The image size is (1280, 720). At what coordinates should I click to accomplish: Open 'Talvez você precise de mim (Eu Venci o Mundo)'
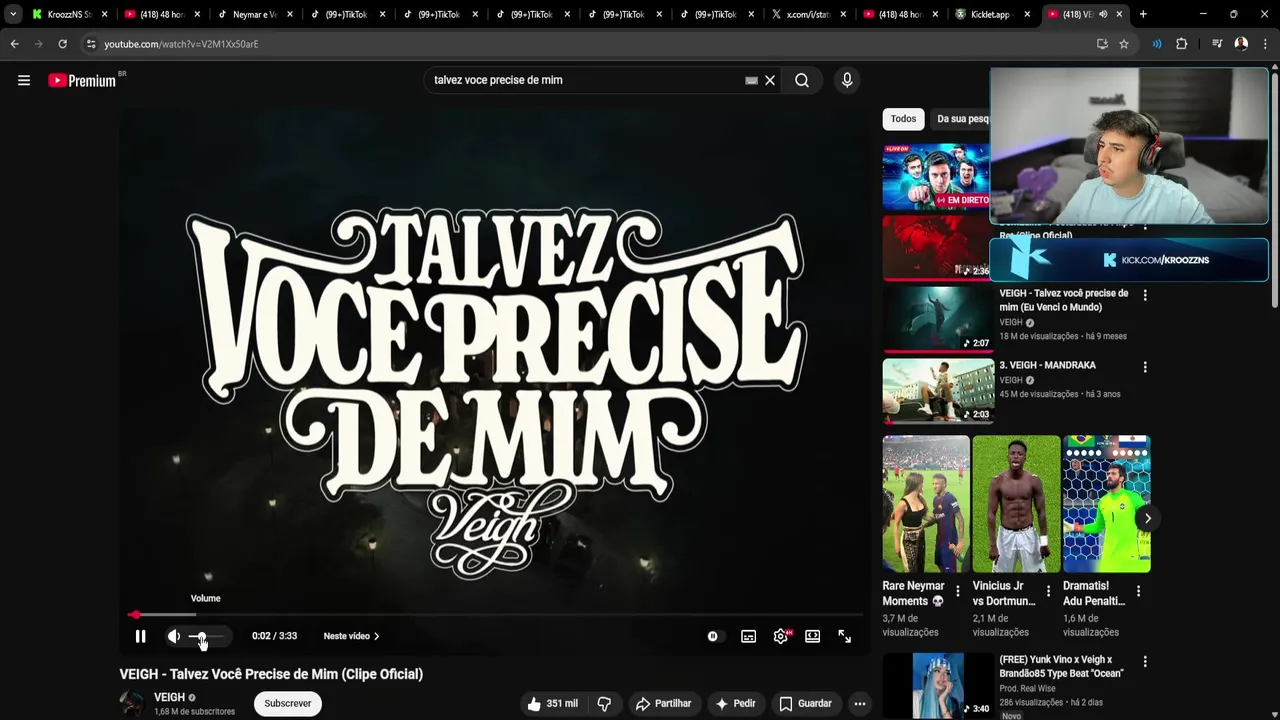pos(1063,300)
